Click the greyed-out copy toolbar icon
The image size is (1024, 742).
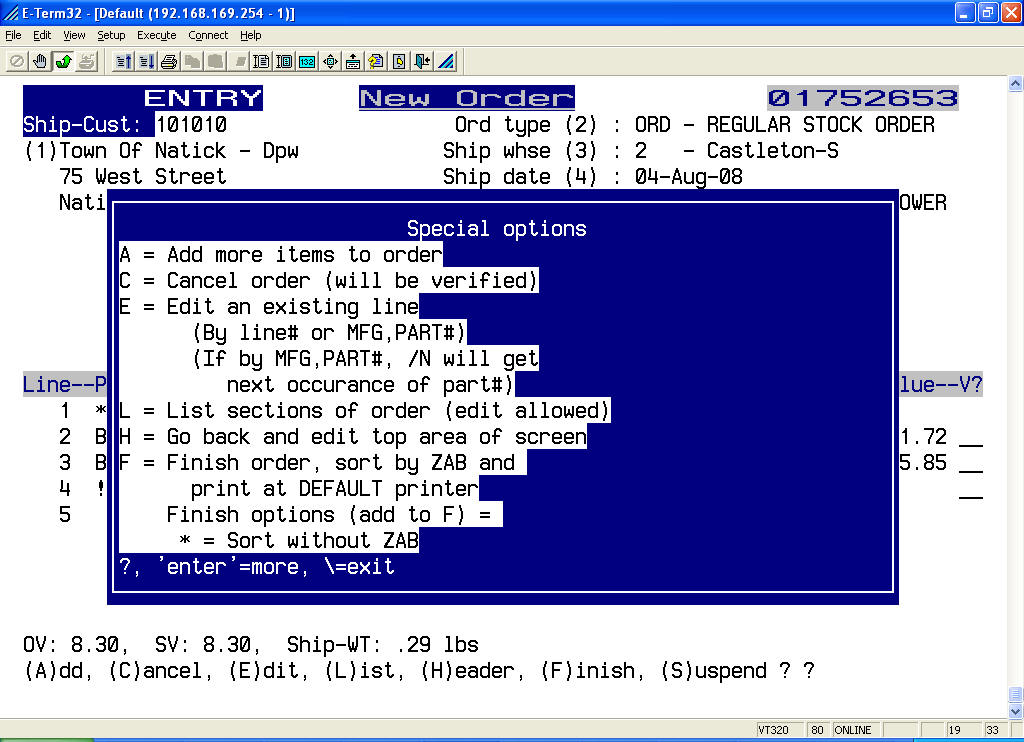[192, 61]
